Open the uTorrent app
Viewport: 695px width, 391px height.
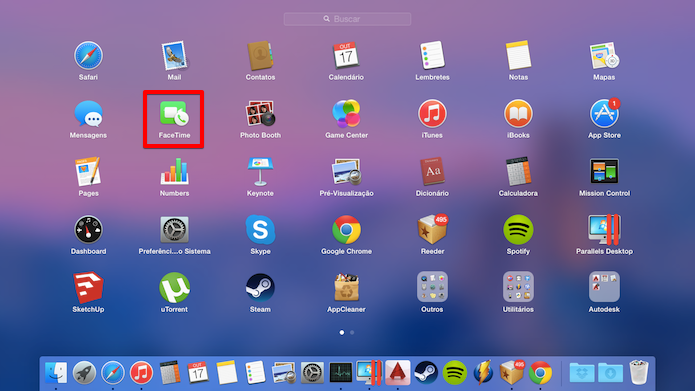(174, 288)
